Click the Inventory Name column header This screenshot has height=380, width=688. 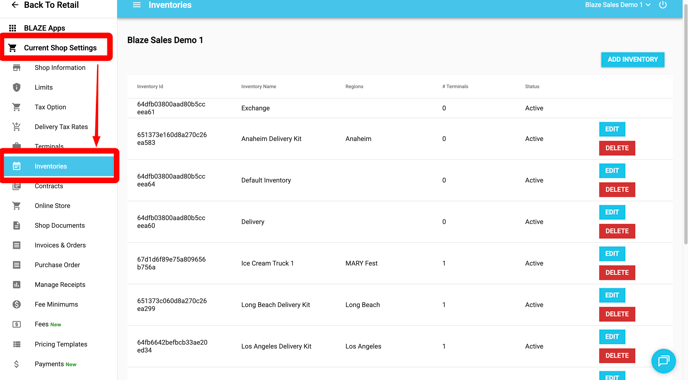(258, 86)
